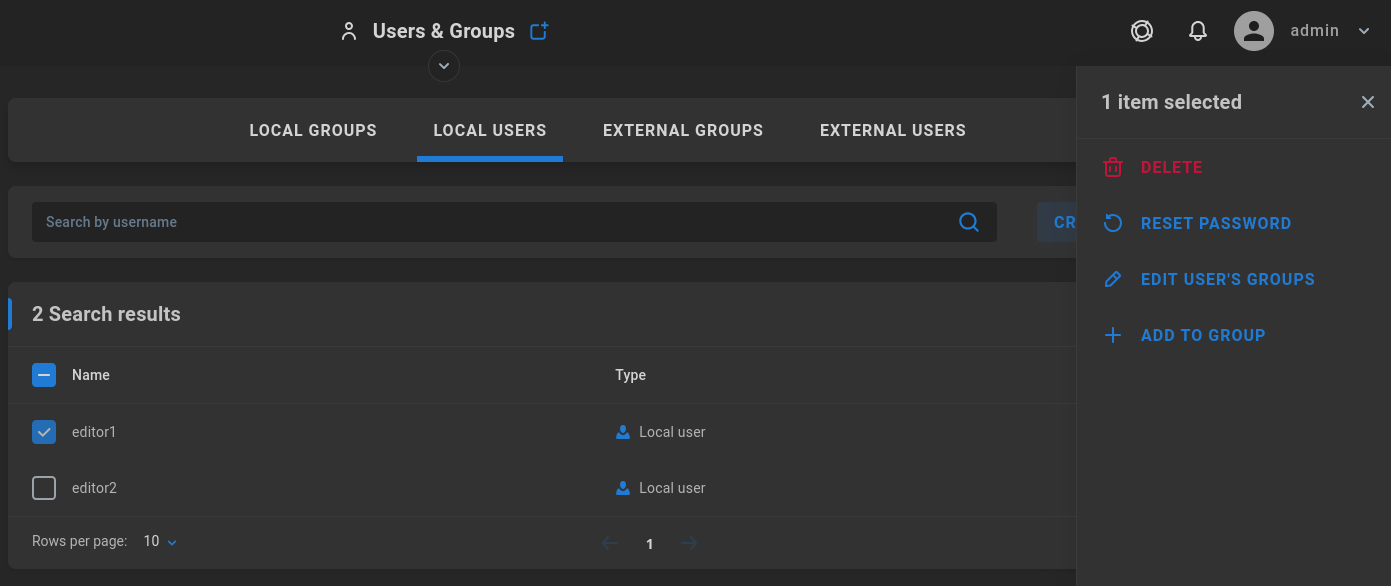The image size is (1391, 586).
Task: Open the External Groups tab
Action: pyautogui.click(x=683, y=130)
